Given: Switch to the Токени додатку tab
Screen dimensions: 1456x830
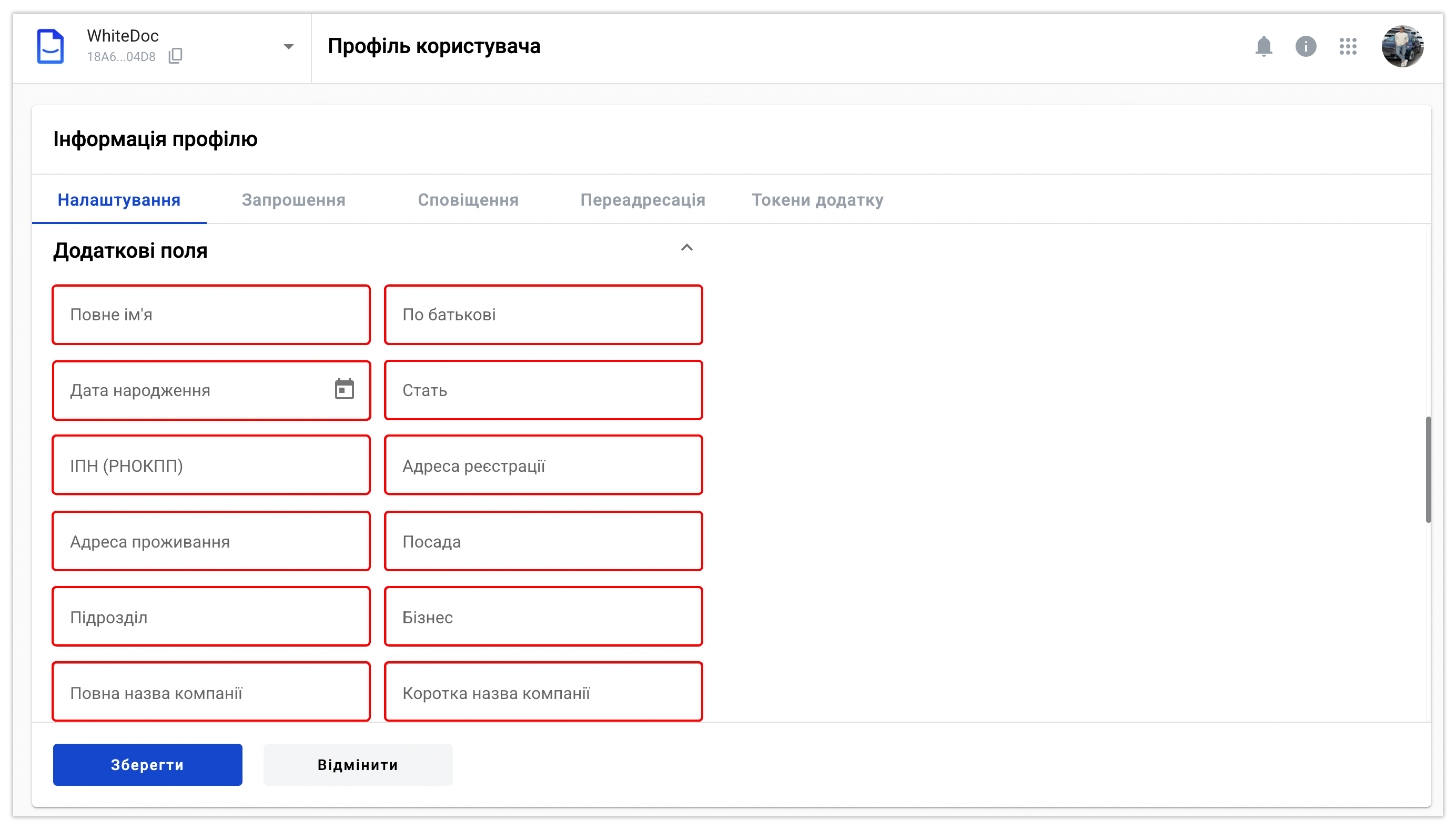Looking at the screenshot, I should click(817, 200).
